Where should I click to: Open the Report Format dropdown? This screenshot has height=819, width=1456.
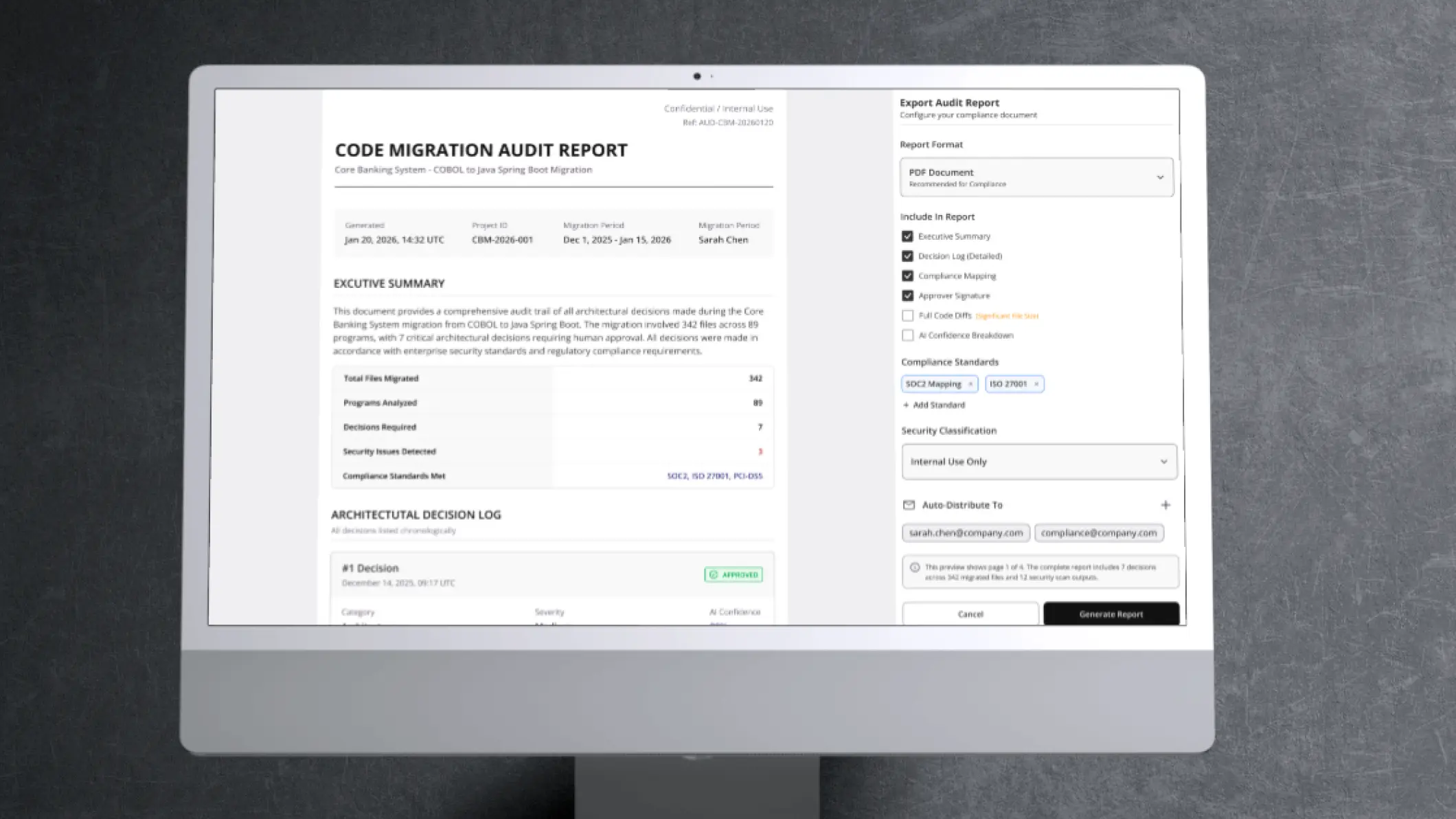coord(1037,177)
